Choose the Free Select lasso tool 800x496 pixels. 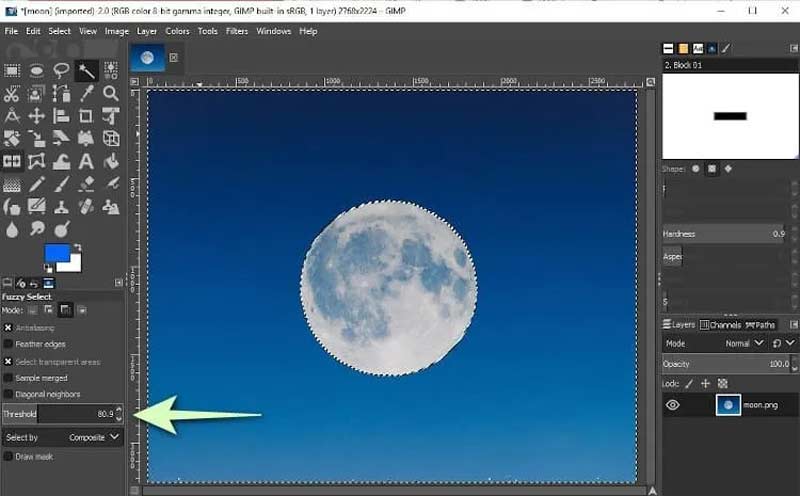pyautogui.click(x=61, y=70)
